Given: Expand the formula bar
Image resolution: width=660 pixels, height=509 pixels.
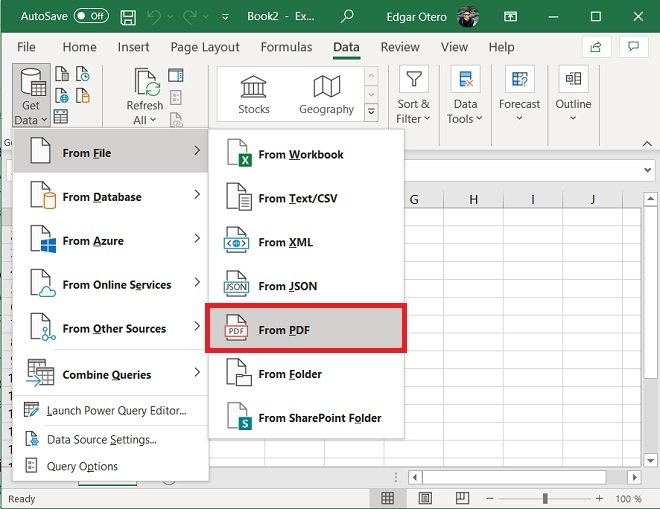Looking at the screenshot, I should coord(647,170).
